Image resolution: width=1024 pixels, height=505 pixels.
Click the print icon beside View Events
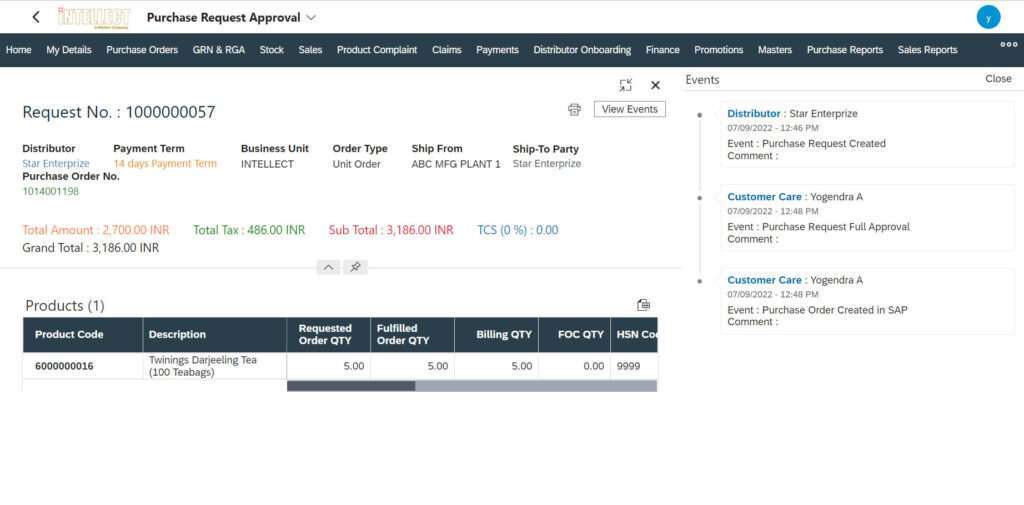point(574,109)
